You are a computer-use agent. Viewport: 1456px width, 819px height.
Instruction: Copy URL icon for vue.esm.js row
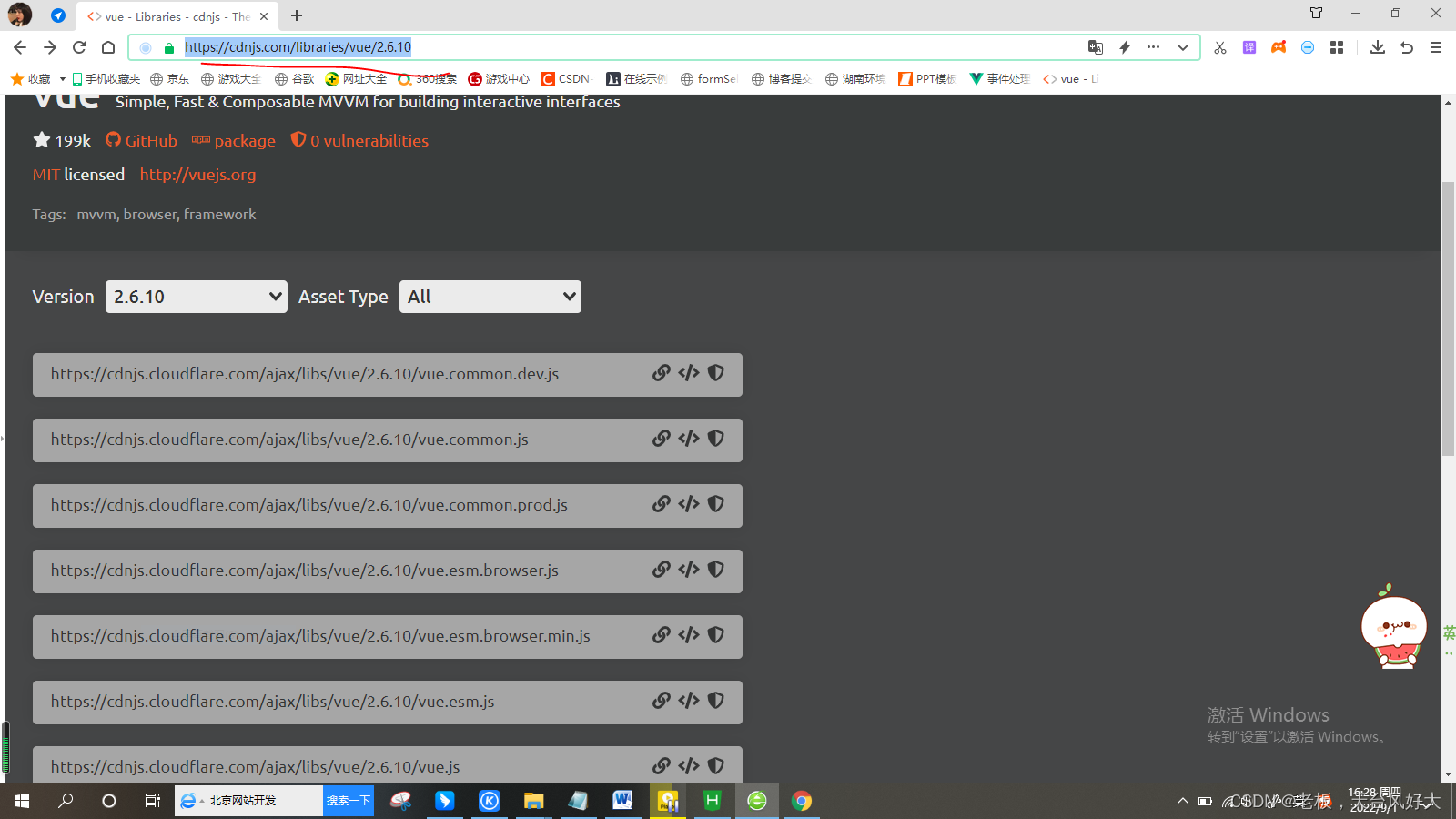click(x=662, y=701)
